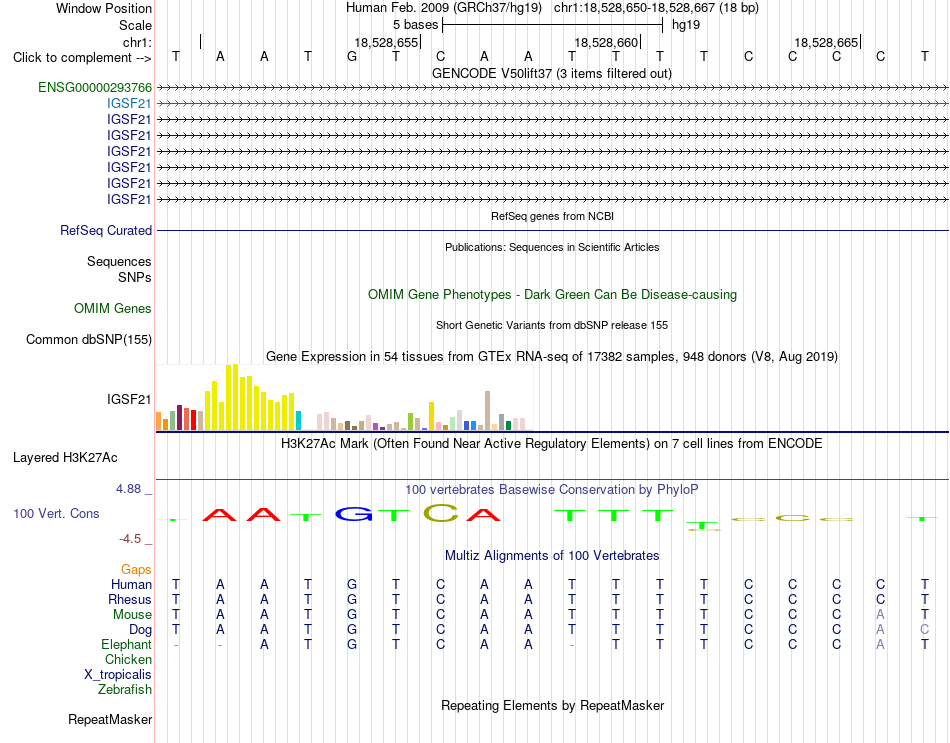Click the hg19 label beside the scale bar
The height and width of the screenshot is (743, 950).
[686, 25]
